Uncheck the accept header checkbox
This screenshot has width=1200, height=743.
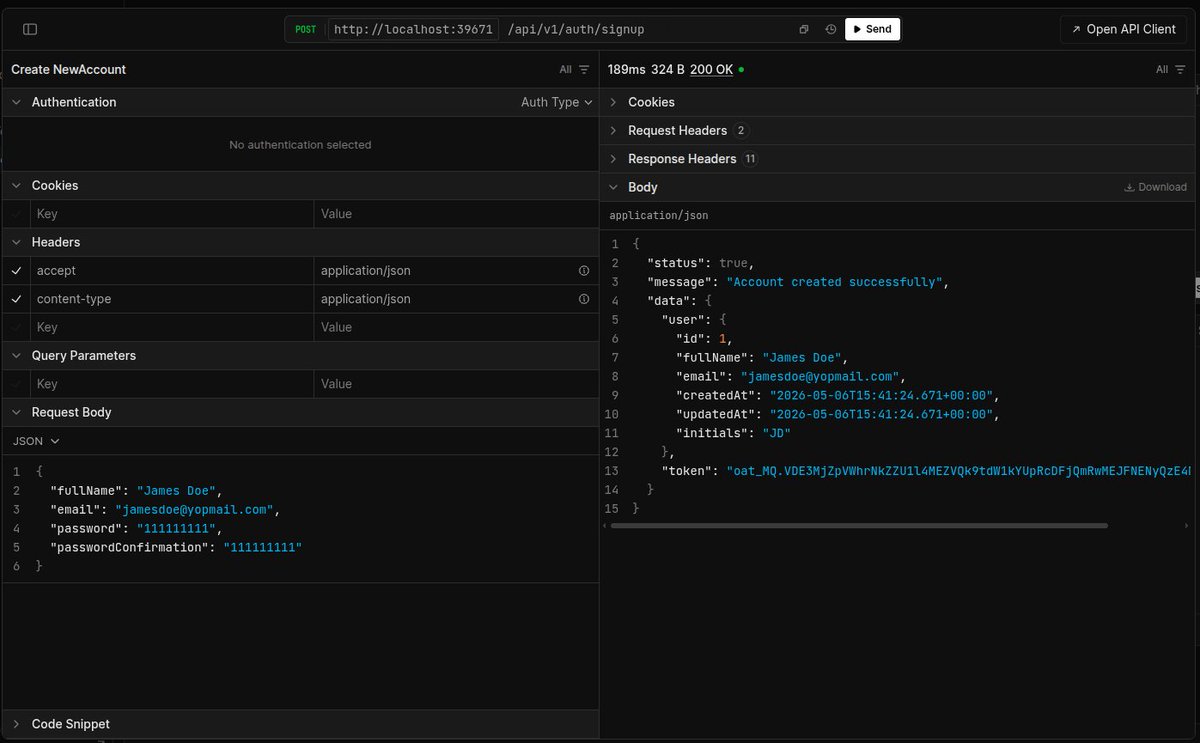[16, 271]
